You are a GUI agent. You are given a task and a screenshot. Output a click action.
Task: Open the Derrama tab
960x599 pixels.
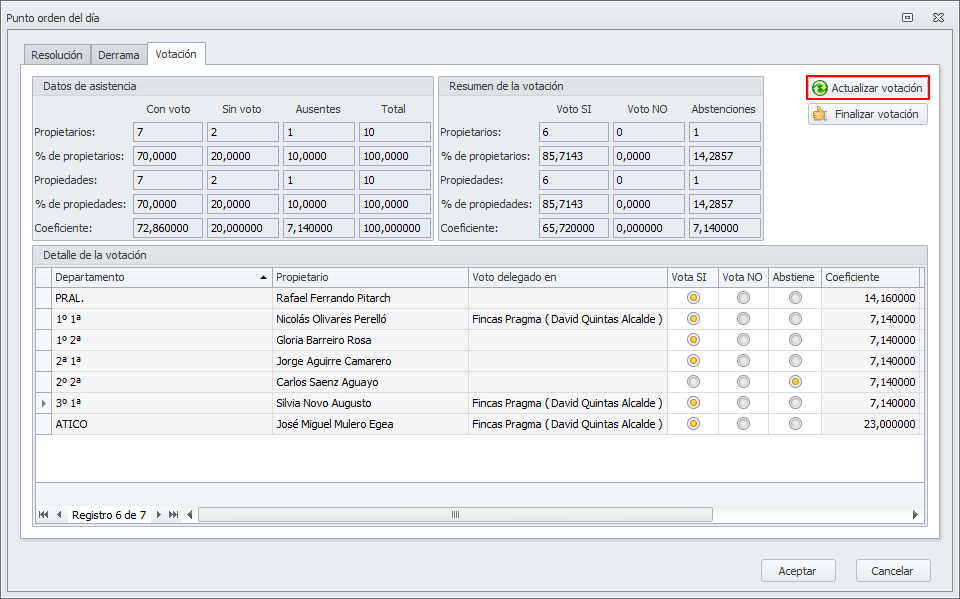(119, 55)
